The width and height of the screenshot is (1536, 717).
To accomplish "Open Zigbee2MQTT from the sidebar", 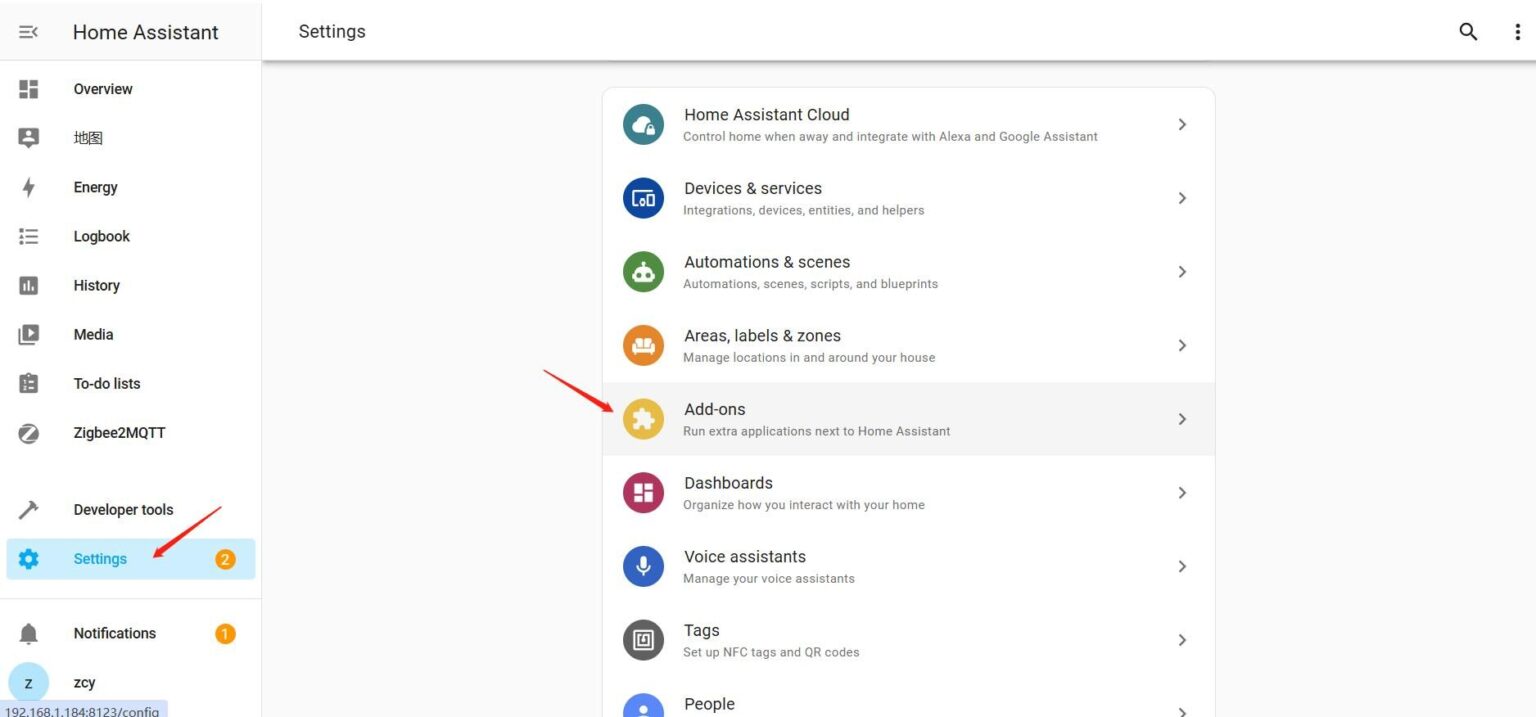I will (x=119, y=433).
